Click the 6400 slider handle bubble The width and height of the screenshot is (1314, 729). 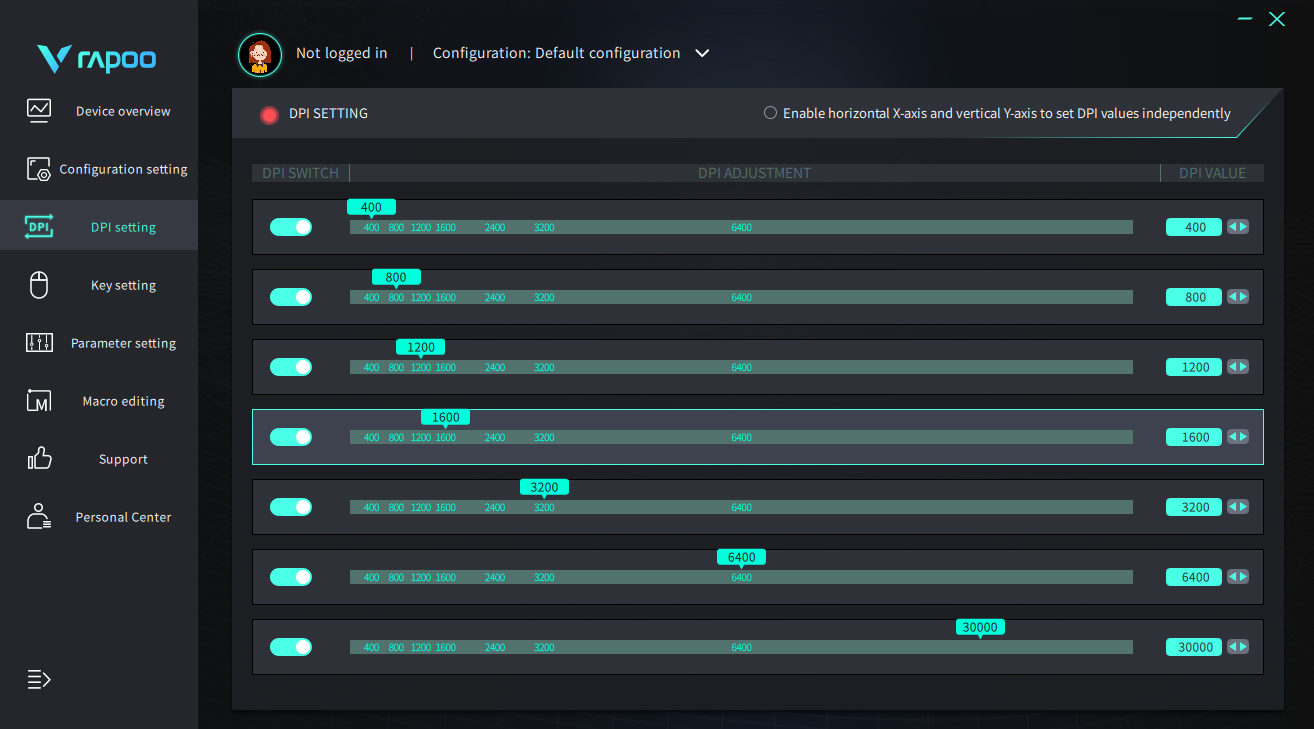tap(741, 557)
